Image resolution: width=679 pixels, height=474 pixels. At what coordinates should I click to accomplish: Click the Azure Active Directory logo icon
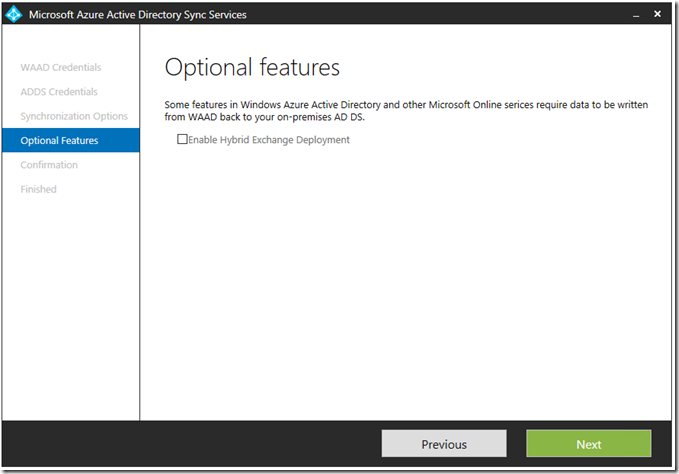point(14,14)
